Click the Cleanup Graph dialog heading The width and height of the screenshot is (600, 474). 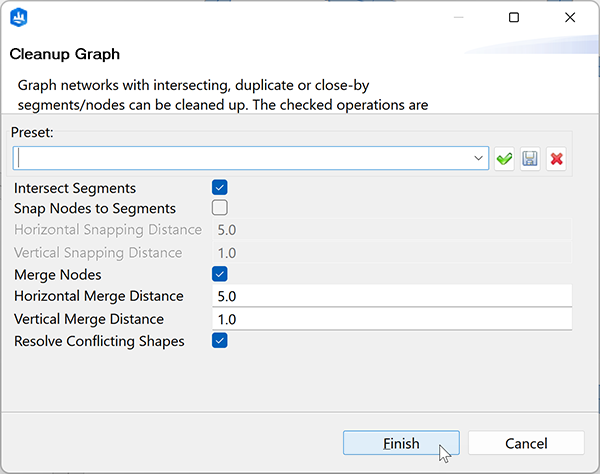click(x=65, y=54)
